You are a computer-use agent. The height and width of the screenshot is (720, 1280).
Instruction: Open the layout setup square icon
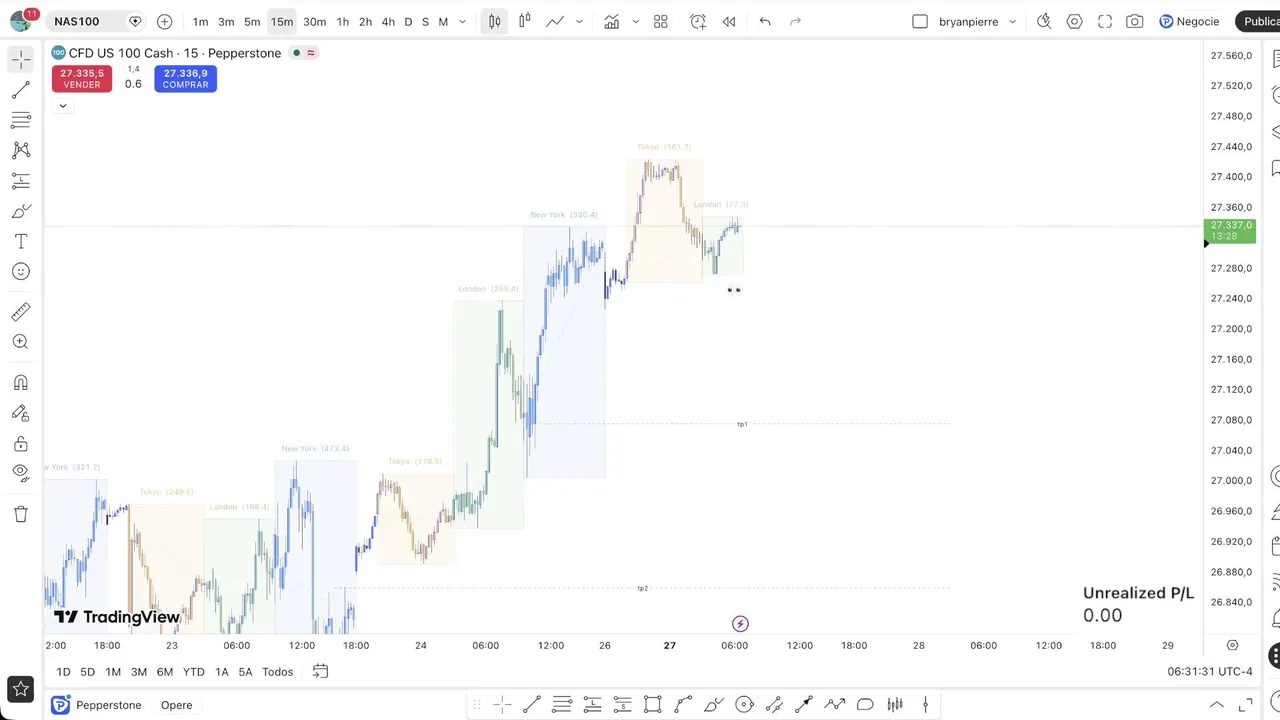(x=920, y=21)
